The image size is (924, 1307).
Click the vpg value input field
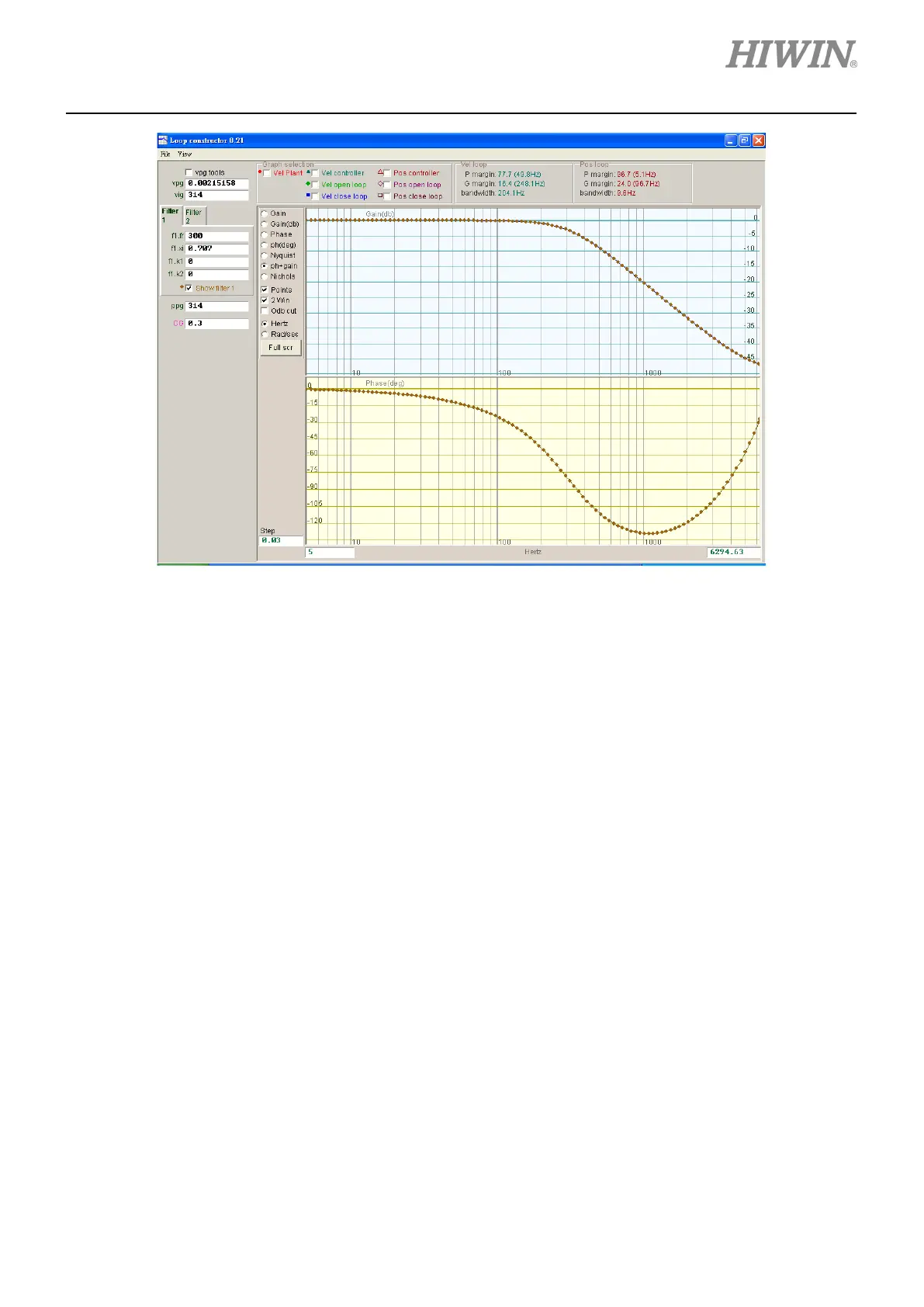point(217,183)
